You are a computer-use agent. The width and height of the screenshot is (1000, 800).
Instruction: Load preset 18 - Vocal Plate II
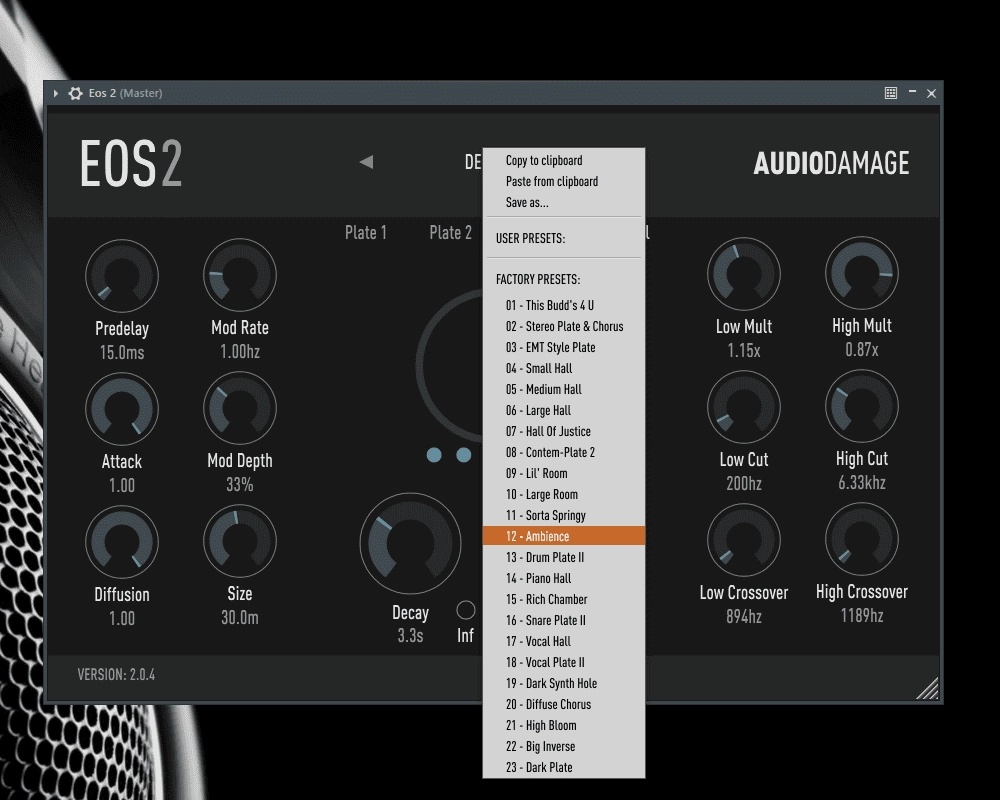pyautogui.click(x=564, y=662)
